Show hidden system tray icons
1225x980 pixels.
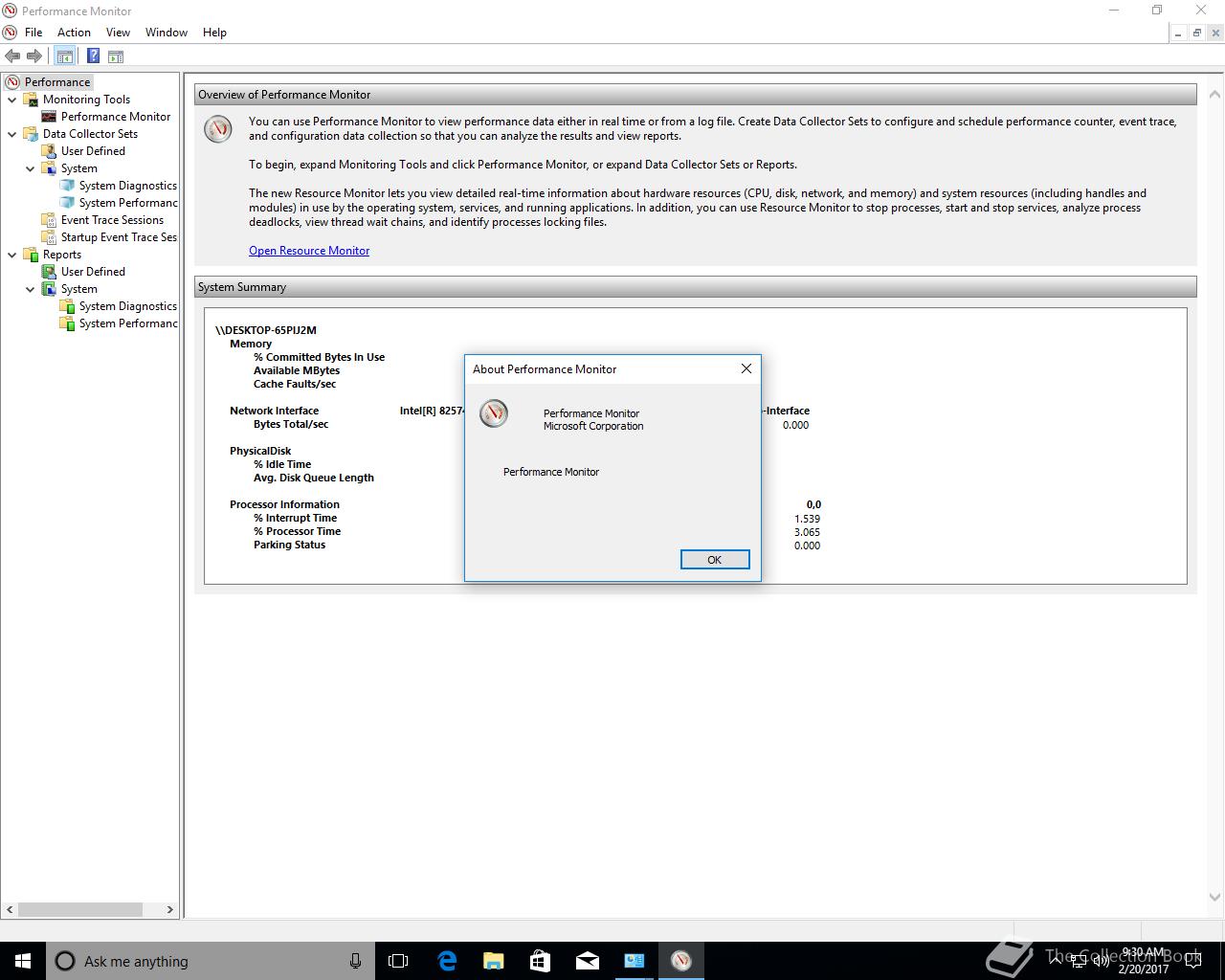tap(1055, 961)
